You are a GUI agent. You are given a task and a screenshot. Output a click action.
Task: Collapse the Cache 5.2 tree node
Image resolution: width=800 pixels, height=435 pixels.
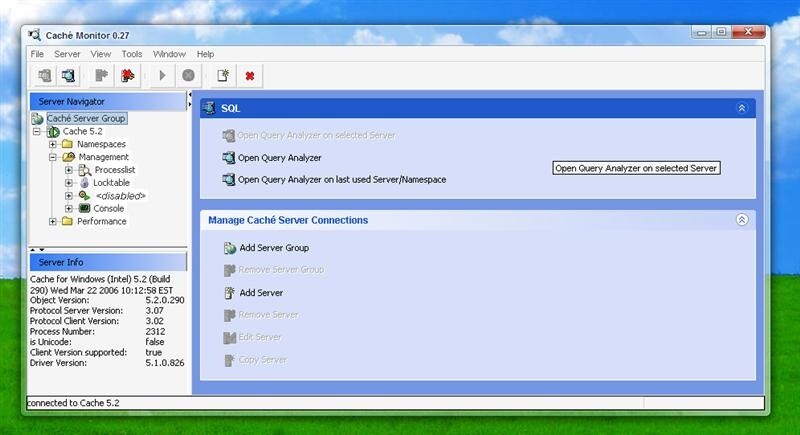tap(36, 132)
